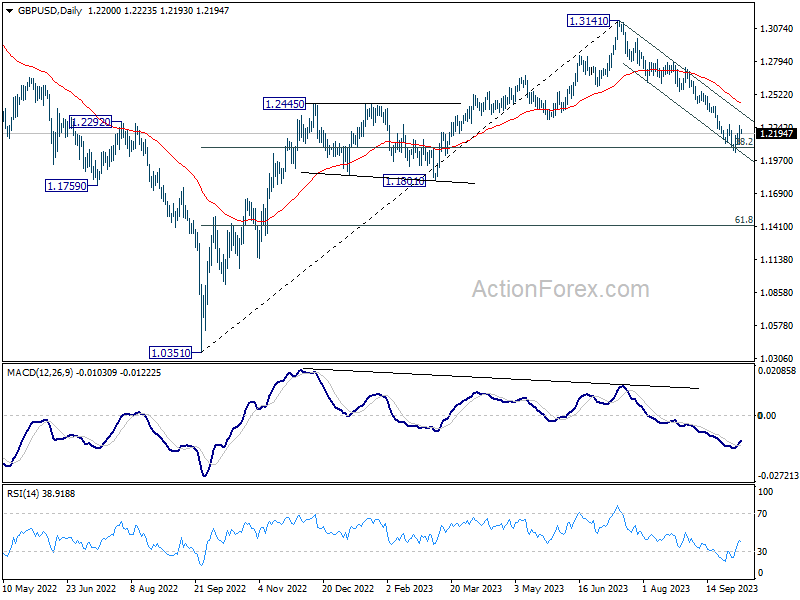Click the 1.30740 price axis value

click(x=777, y=29)
